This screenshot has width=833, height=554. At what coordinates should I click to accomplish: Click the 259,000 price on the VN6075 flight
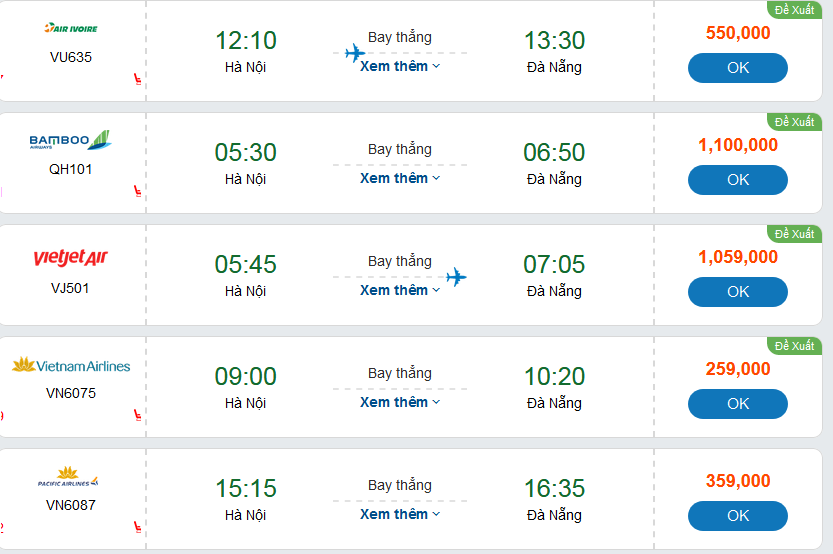738,369
